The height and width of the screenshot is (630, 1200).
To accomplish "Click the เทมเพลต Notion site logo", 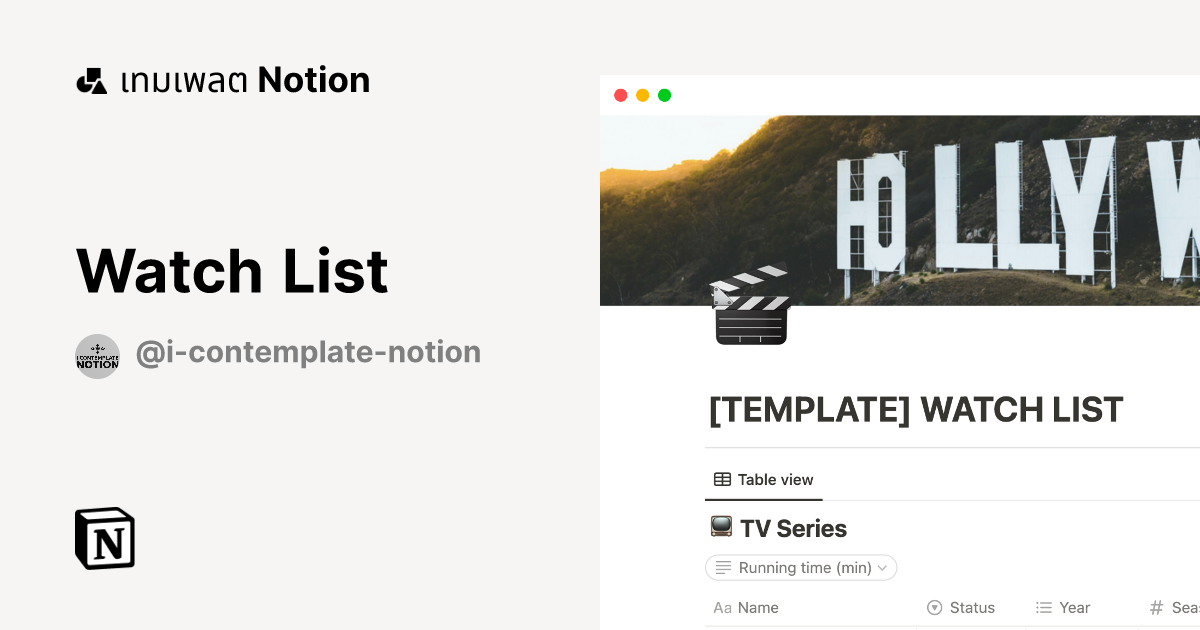I will [x=222, y=80].
